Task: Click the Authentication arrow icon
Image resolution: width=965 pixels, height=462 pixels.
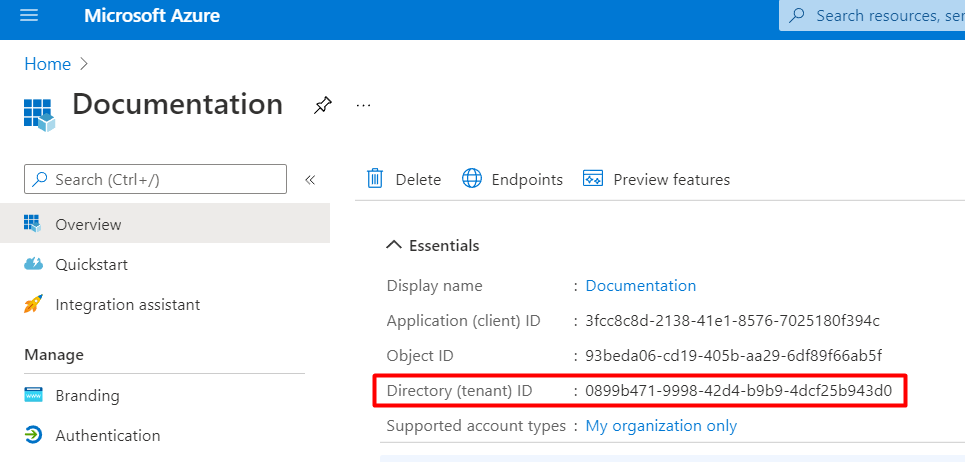Action: point(33,436)
